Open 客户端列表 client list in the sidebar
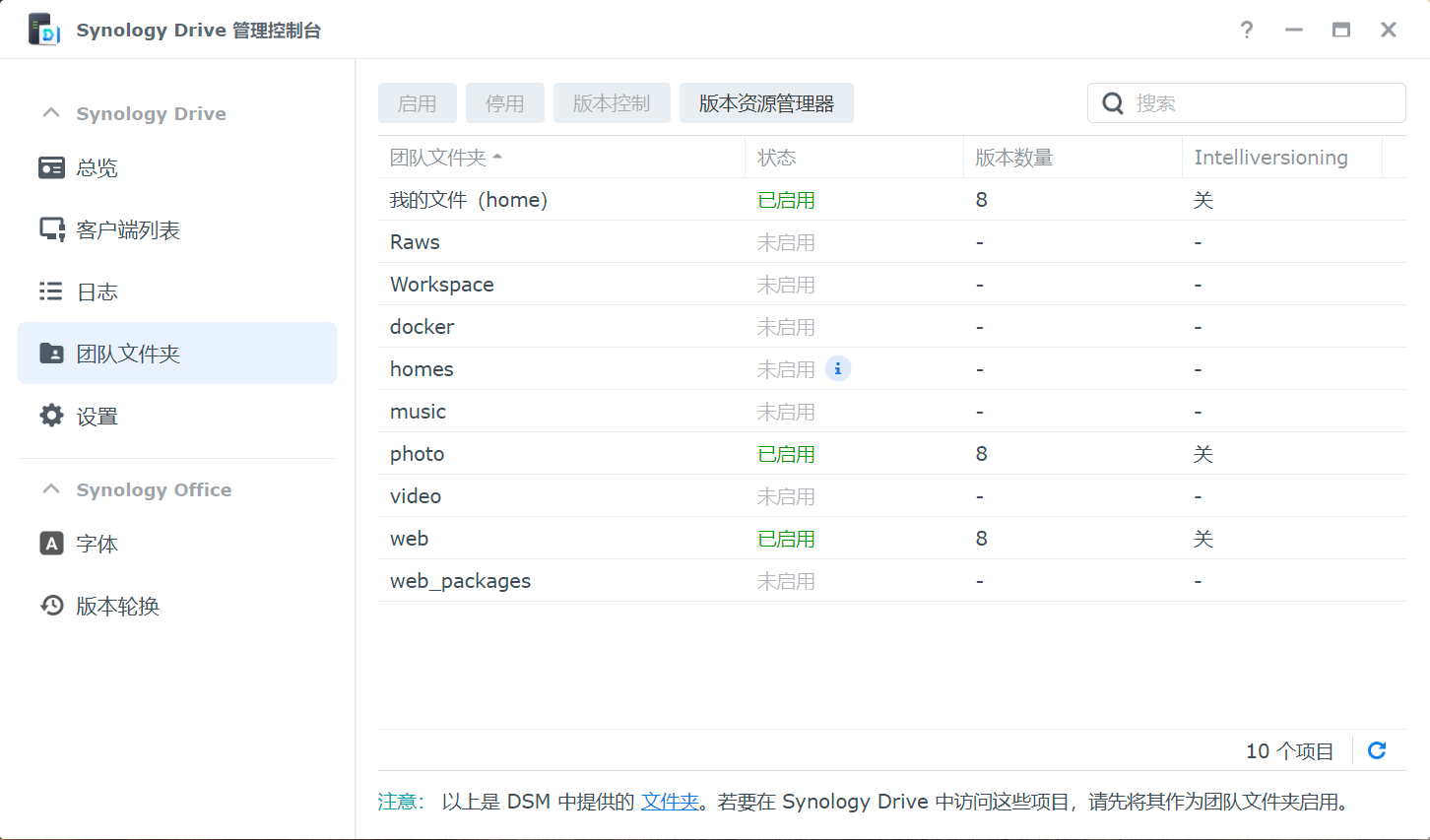Viewport: 1430px width, 840px height. pyautogui.click(x=127, y=230)
